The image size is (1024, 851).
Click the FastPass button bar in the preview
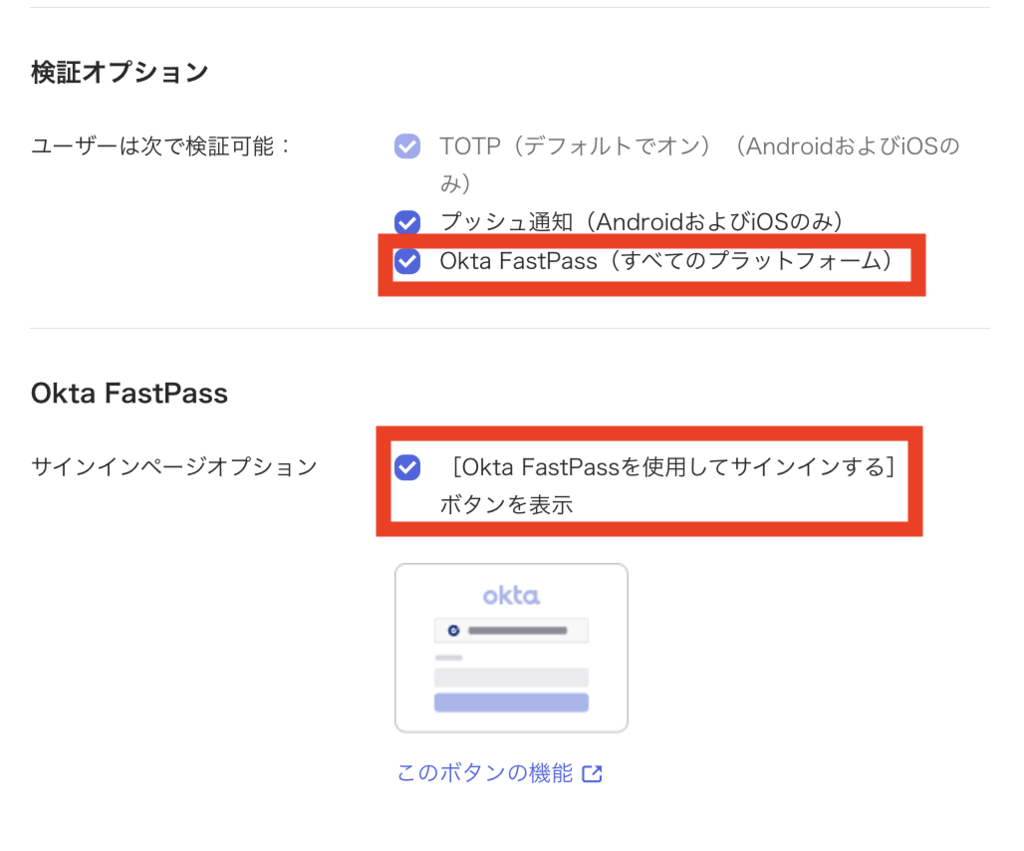(511, 630)
